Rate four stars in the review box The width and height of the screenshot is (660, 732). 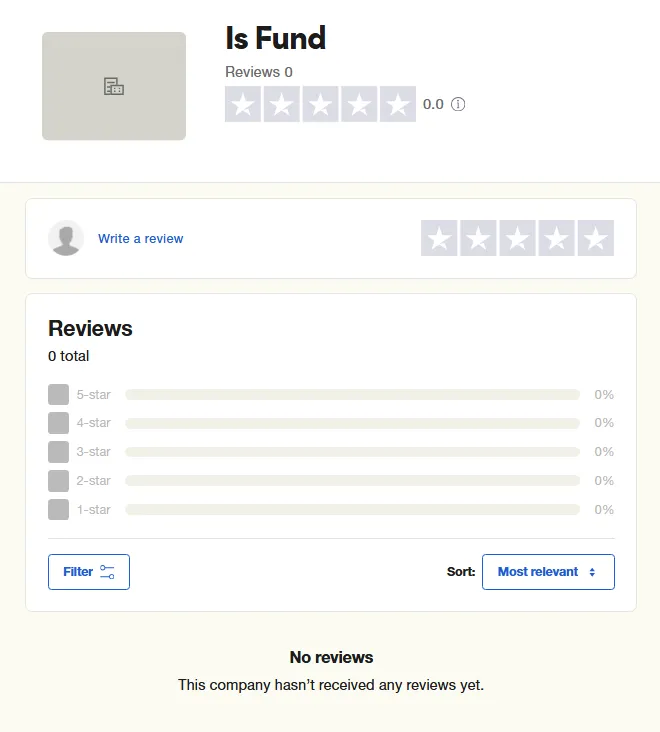tap(556, 239)
